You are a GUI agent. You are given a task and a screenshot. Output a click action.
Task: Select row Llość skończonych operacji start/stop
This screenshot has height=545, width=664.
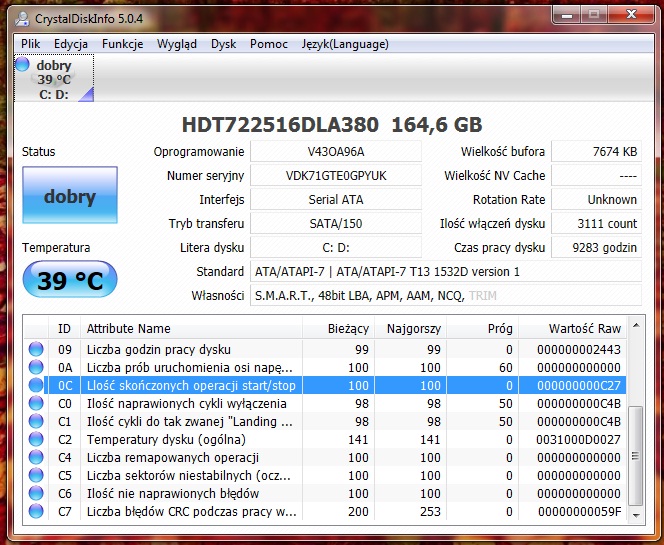click(325, 385)
